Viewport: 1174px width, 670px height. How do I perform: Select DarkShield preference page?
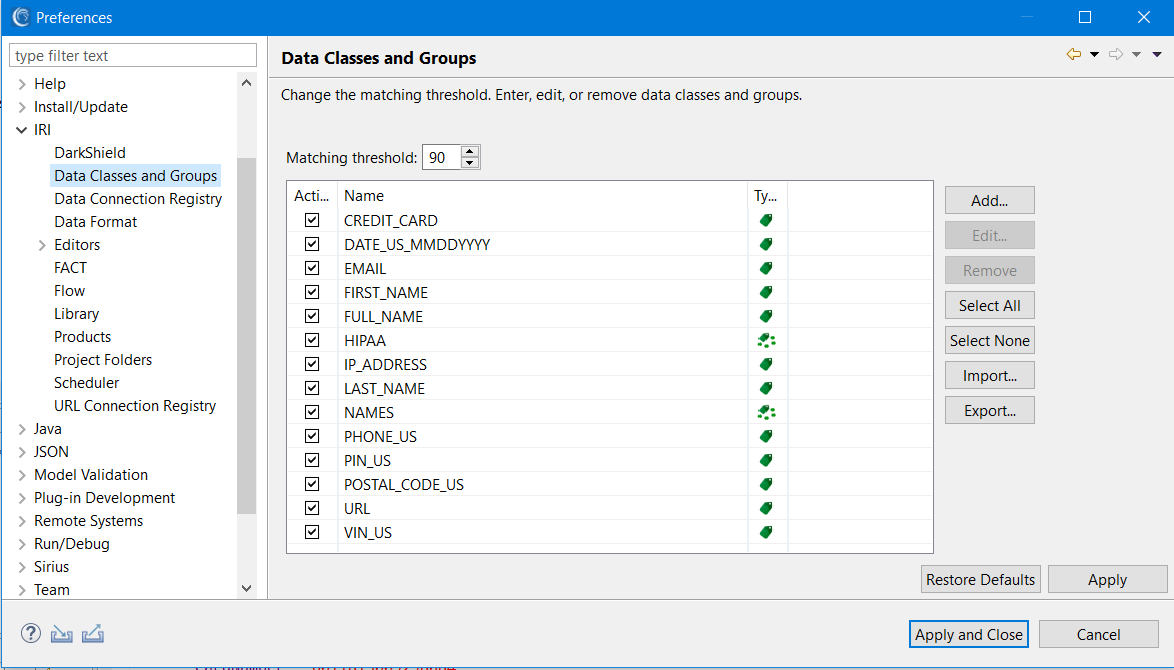point(90,153)
